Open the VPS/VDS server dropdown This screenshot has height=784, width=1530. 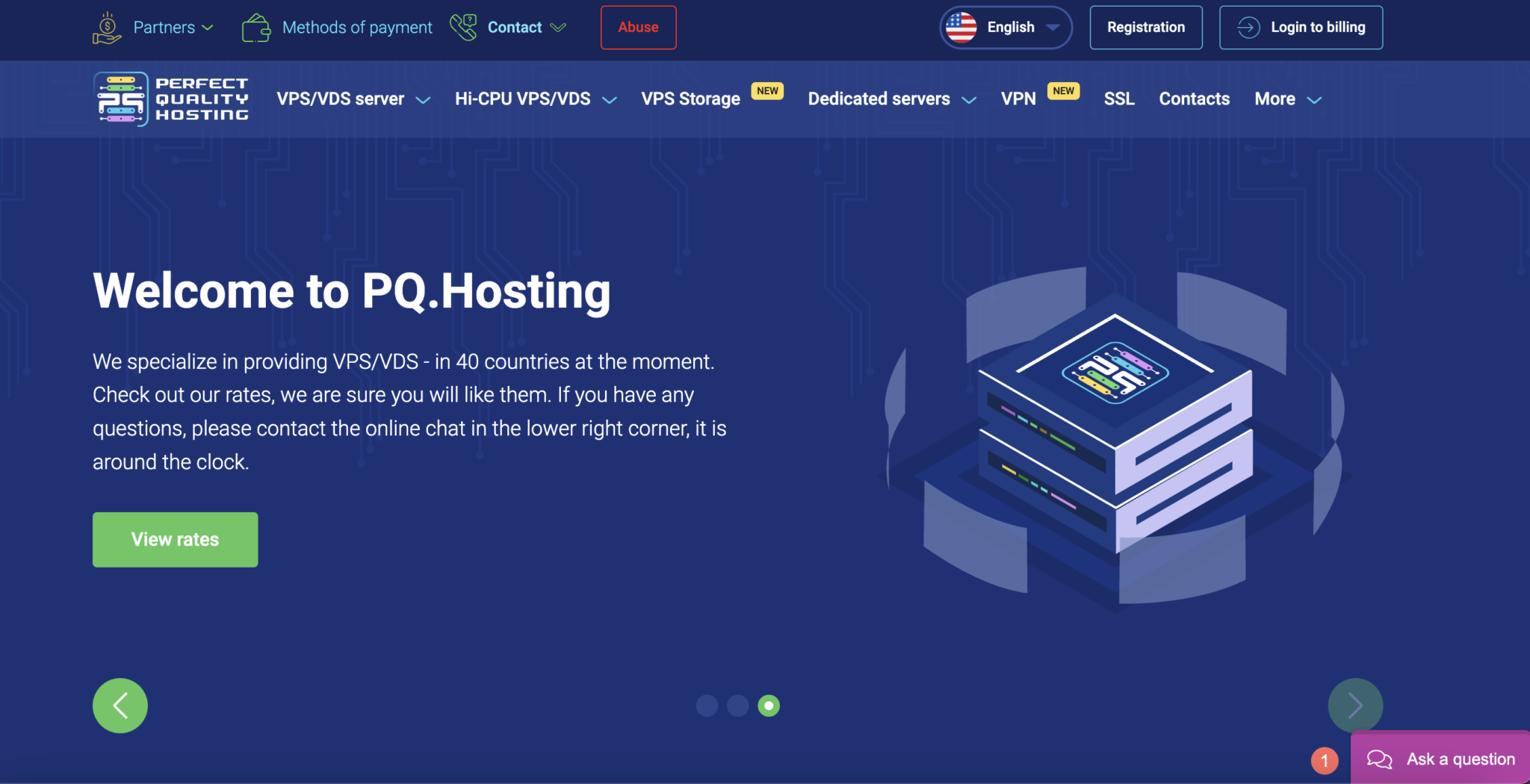[353, 98]
